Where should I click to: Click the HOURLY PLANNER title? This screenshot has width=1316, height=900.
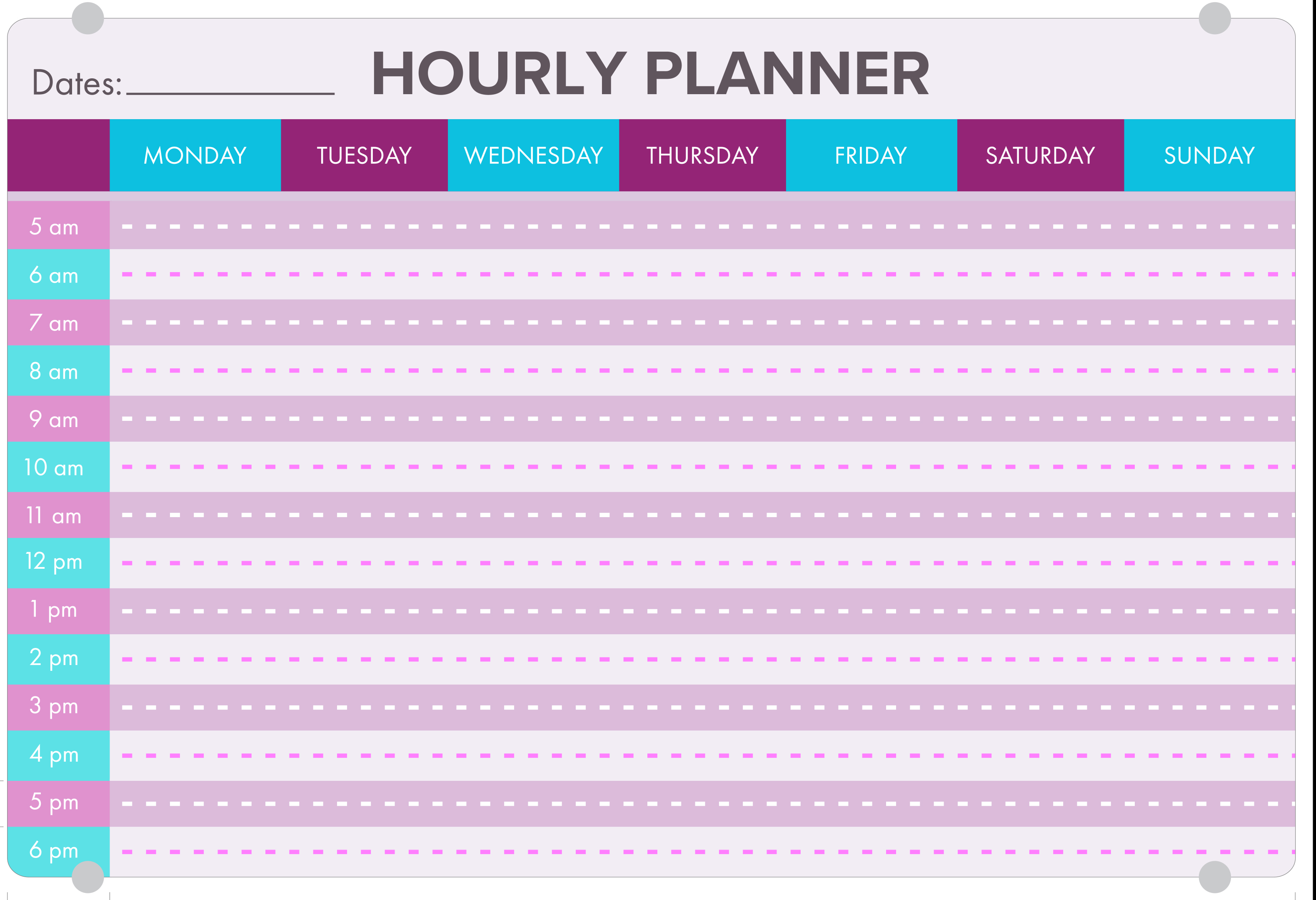point(650,74)
